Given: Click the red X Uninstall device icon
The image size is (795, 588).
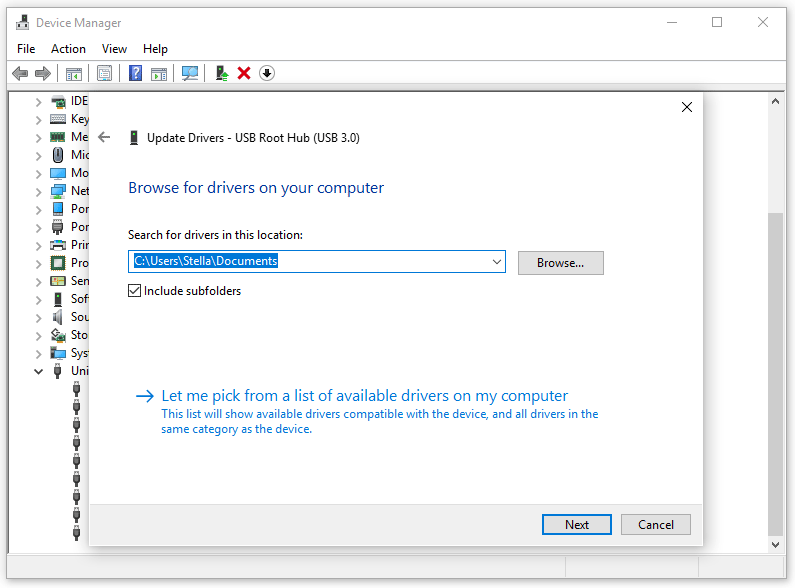Looking at the screenshot, I should (x=244, y=73).
